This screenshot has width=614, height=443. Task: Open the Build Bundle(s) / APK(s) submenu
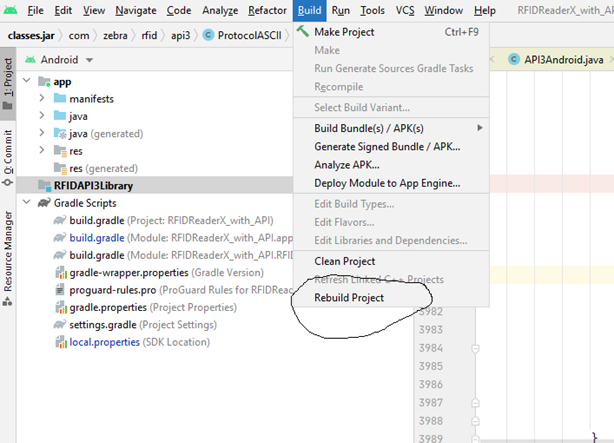369,128
